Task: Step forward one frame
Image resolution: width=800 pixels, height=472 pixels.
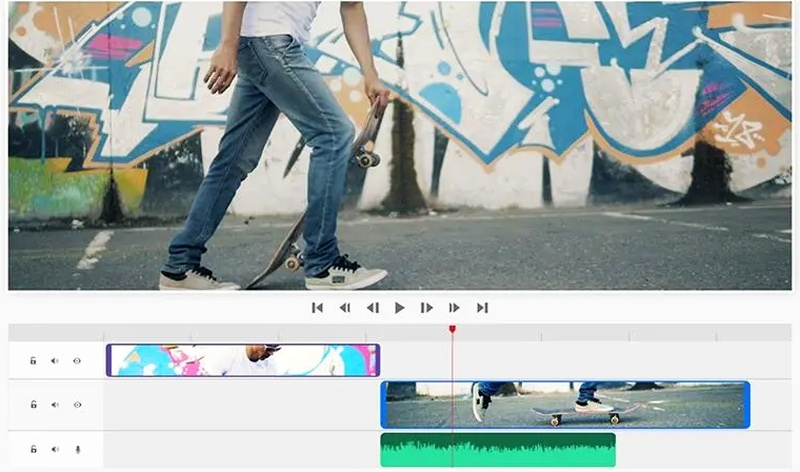Action: click(427, 308)
